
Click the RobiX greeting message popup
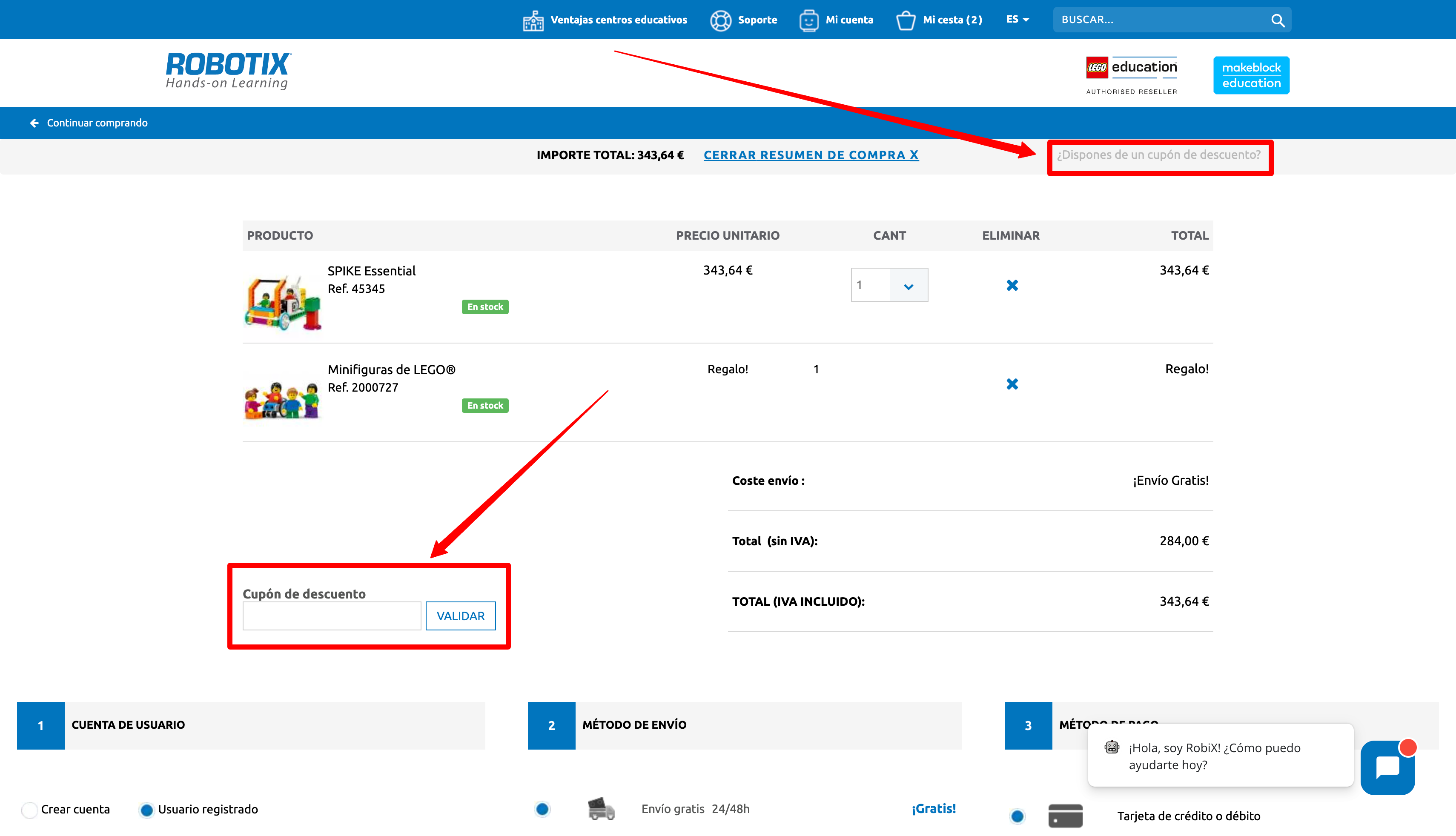pyautogui.click(x=1221, y=756)
